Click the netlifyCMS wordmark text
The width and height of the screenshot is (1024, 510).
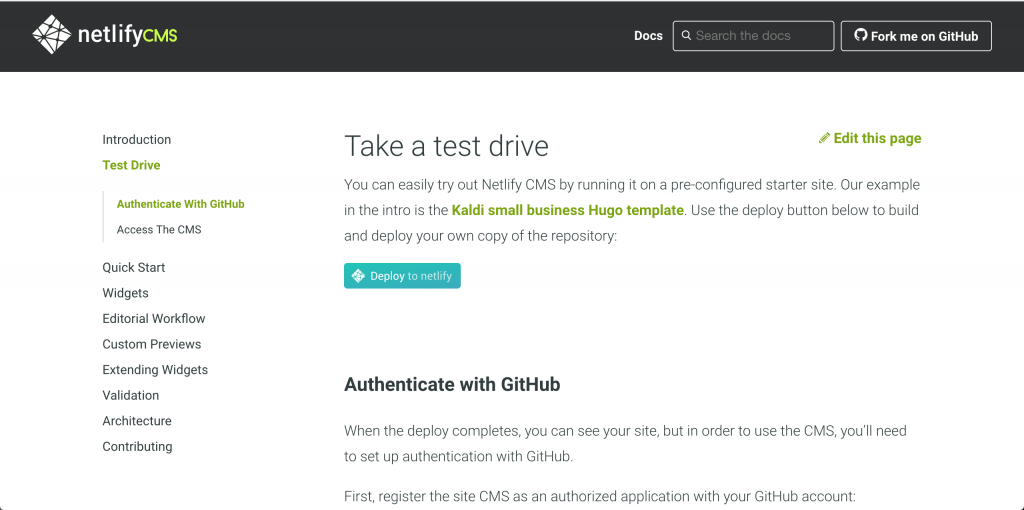point(127,35)
